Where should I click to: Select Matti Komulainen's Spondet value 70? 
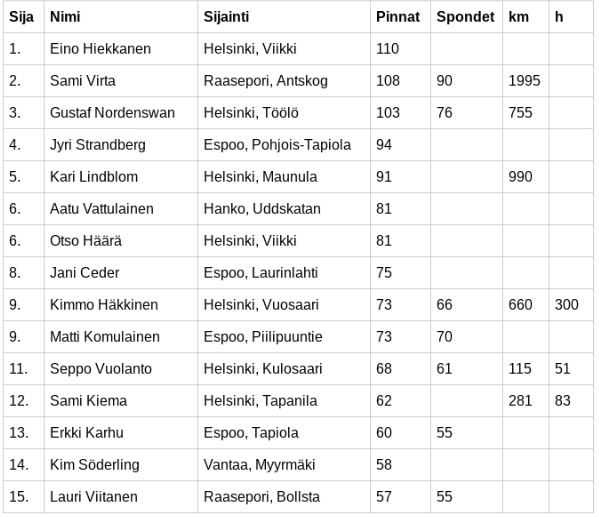[444, 337]
